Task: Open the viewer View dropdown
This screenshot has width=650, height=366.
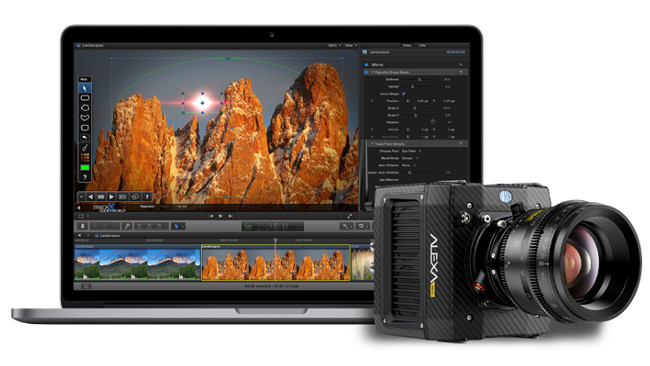Action: coord(351,45)
